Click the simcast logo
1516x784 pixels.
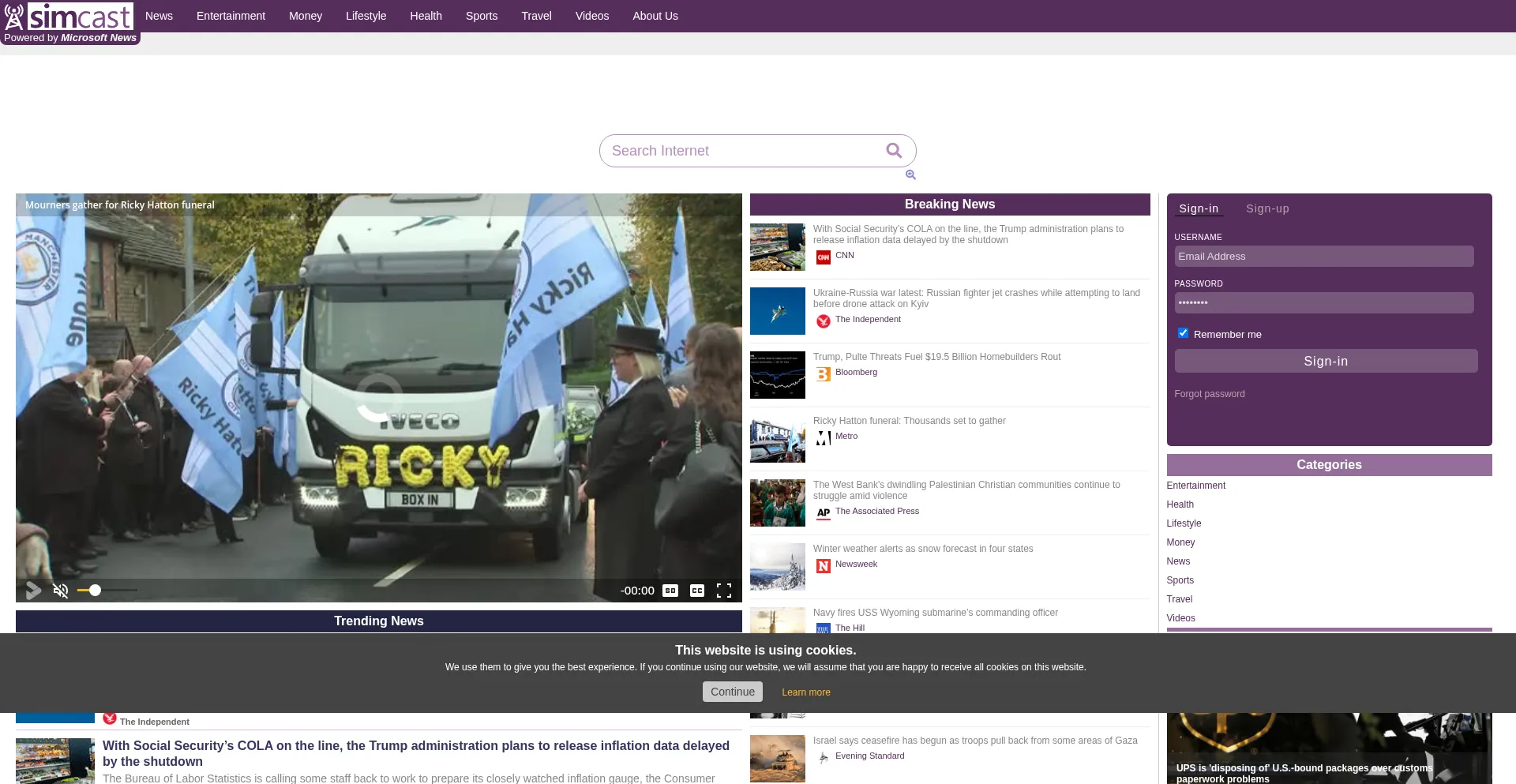pyautogui.click(x=69, y=17)
